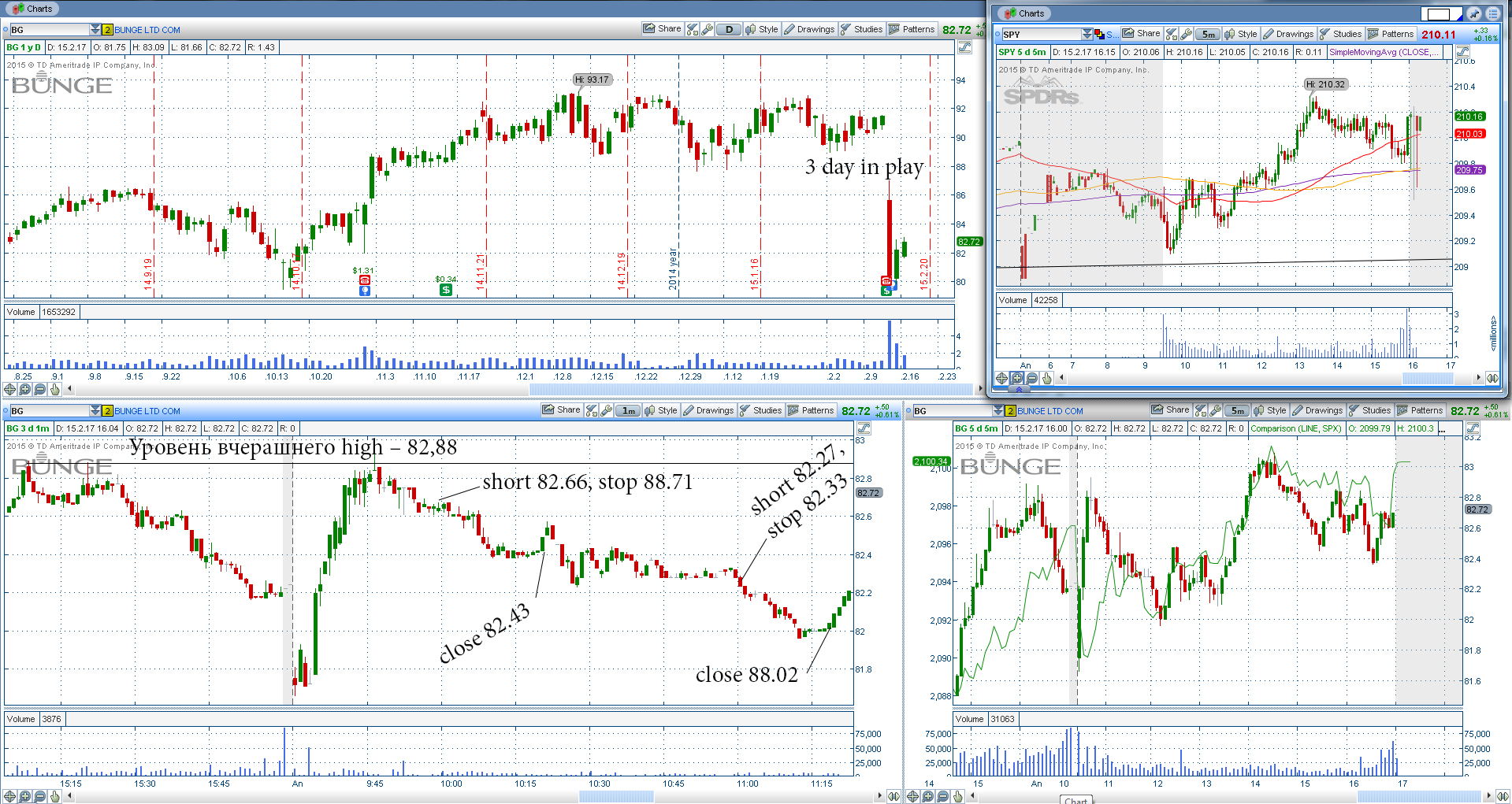Viewport: 1512px width, 804px height.
Task: Zoom out on SPY chart
Action: pos(1031,378)
